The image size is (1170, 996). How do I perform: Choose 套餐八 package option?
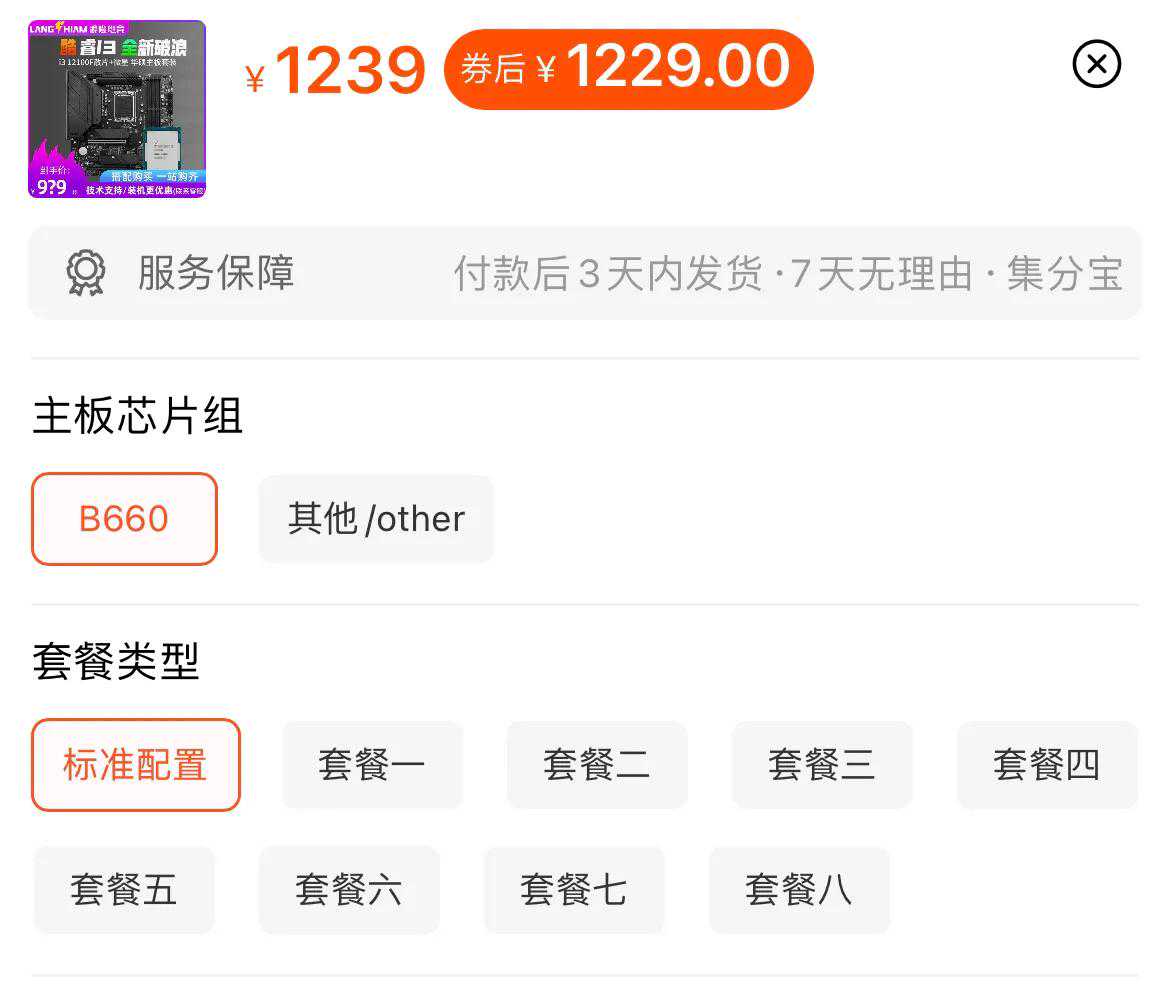click(799, 890)
